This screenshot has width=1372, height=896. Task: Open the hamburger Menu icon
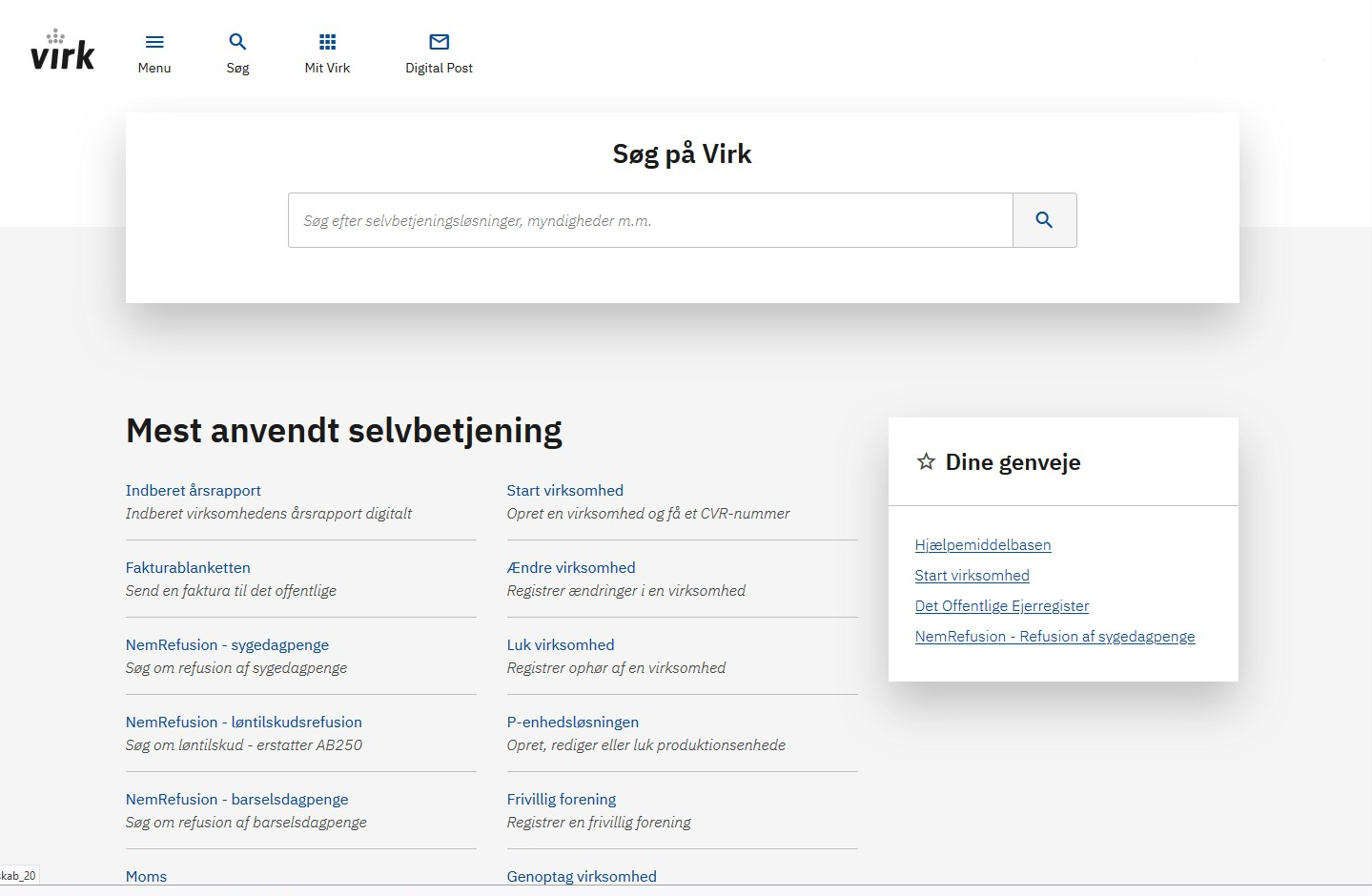coord(154,42)
